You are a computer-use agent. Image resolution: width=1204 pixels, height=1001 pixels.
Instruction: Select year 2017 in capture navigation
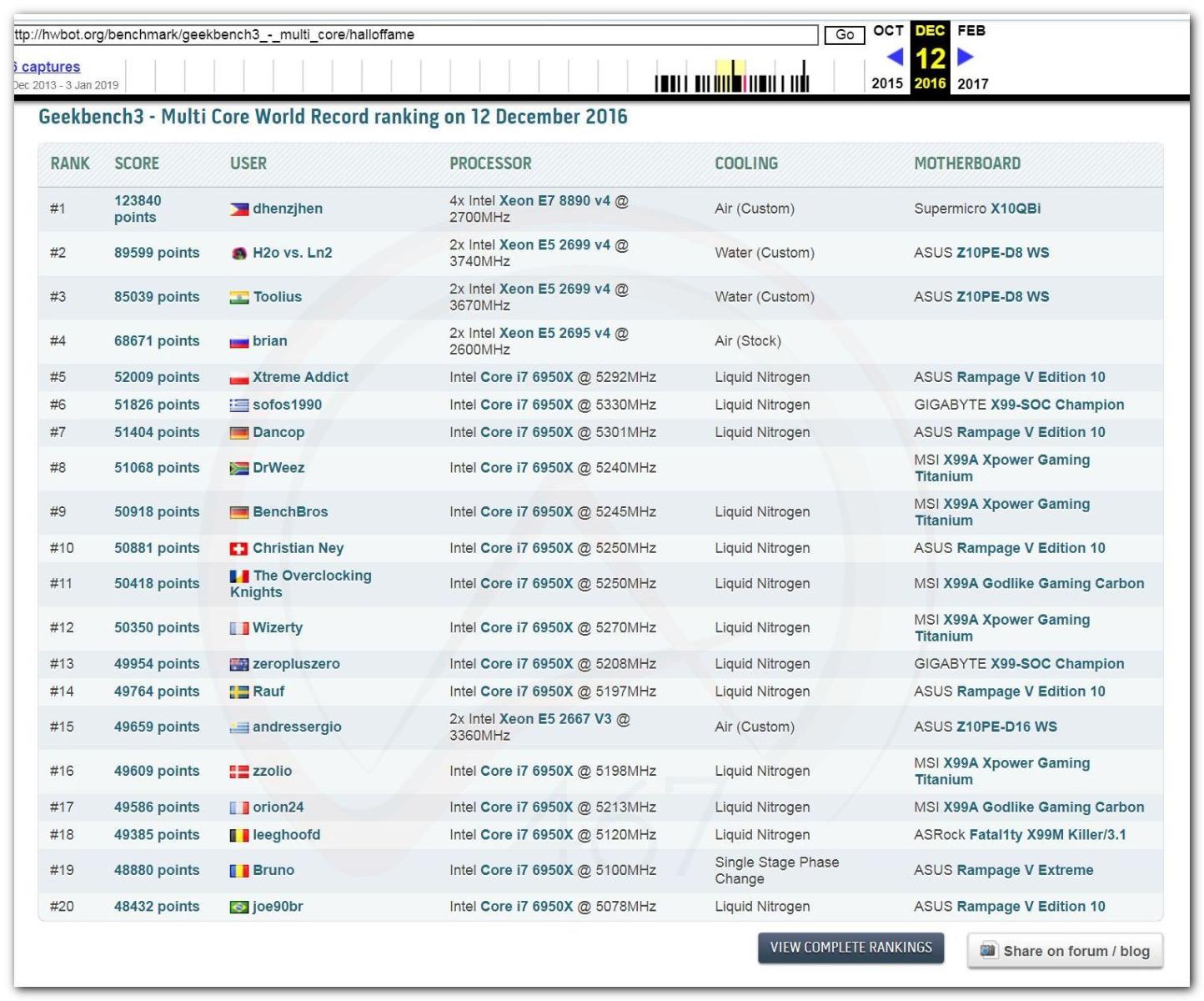[973, 83]
